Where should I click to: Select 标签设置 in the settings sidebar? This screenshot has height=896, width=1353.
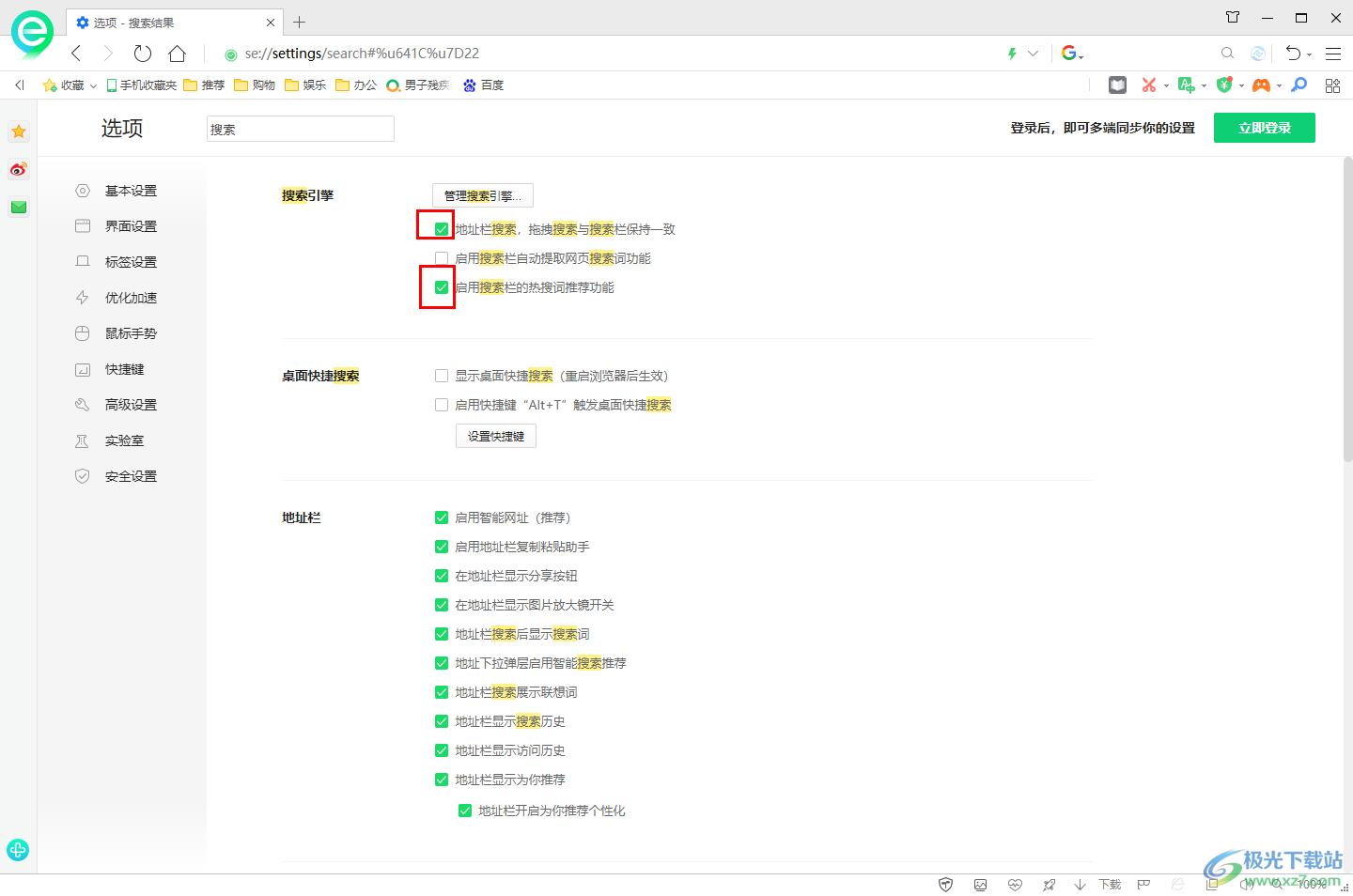pyautogui.click(x=131, y=262)
